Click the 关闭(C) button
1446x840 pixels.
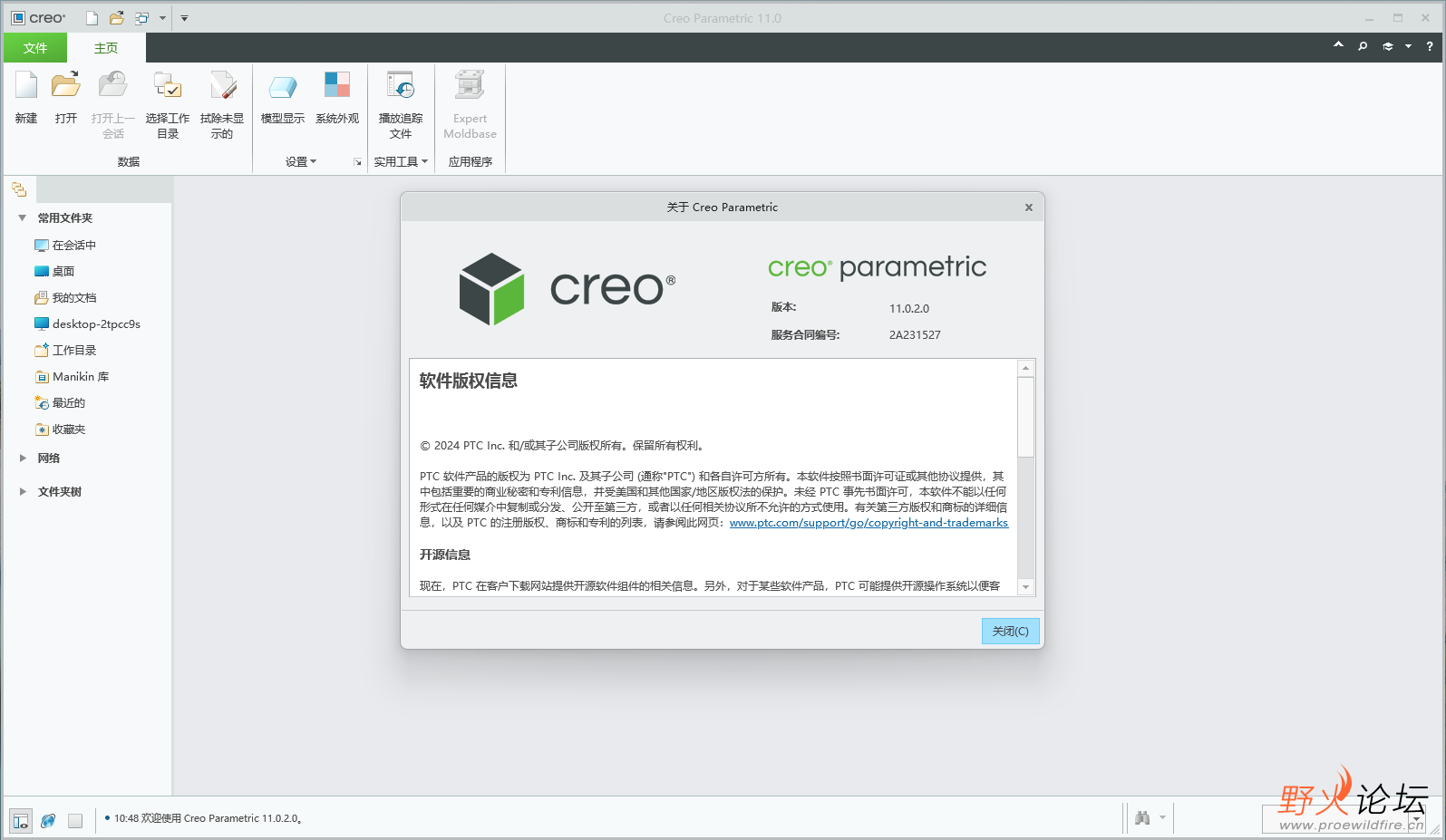[x=1010, y=632]
